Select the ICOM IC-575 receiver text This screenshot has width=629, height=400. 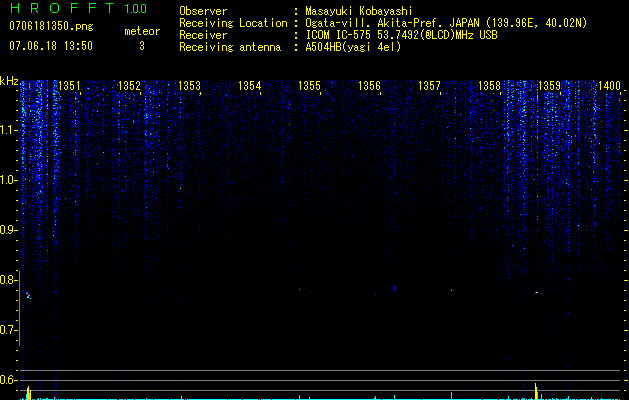coord(401,35)
